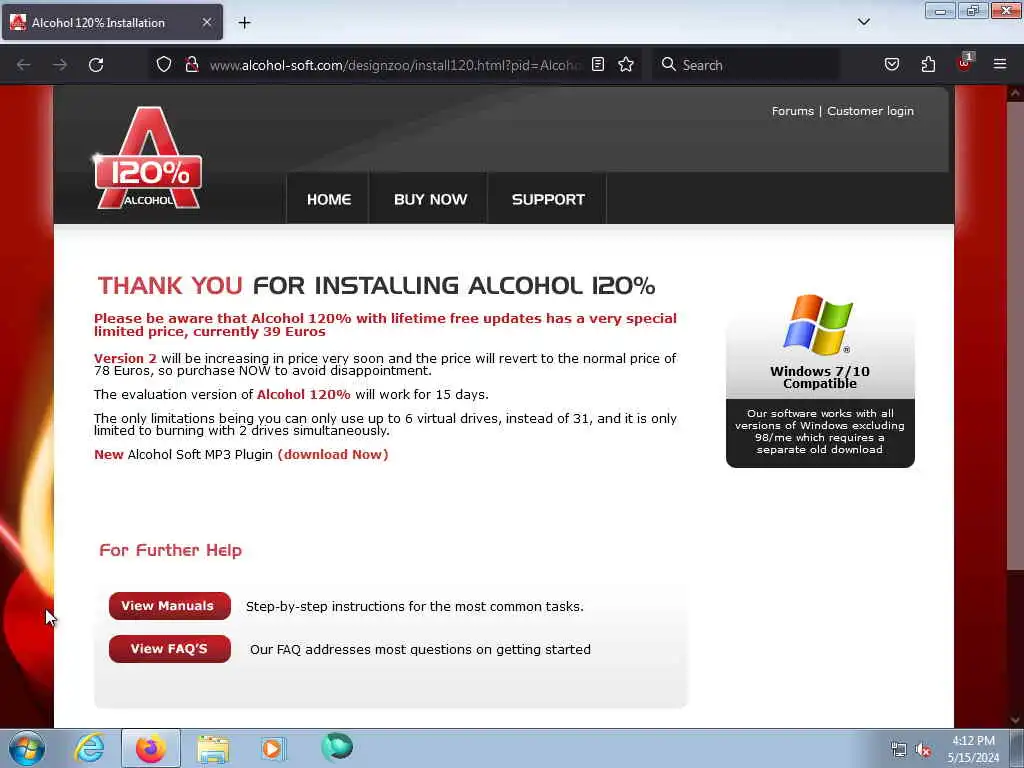Open the Windows Start button
This screenshot has height=768, width=1024.
26,748
